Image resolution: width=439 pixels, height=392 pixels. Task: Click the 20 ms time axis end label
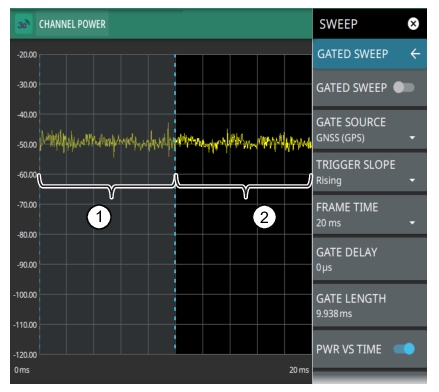click(x=299, y=370)
